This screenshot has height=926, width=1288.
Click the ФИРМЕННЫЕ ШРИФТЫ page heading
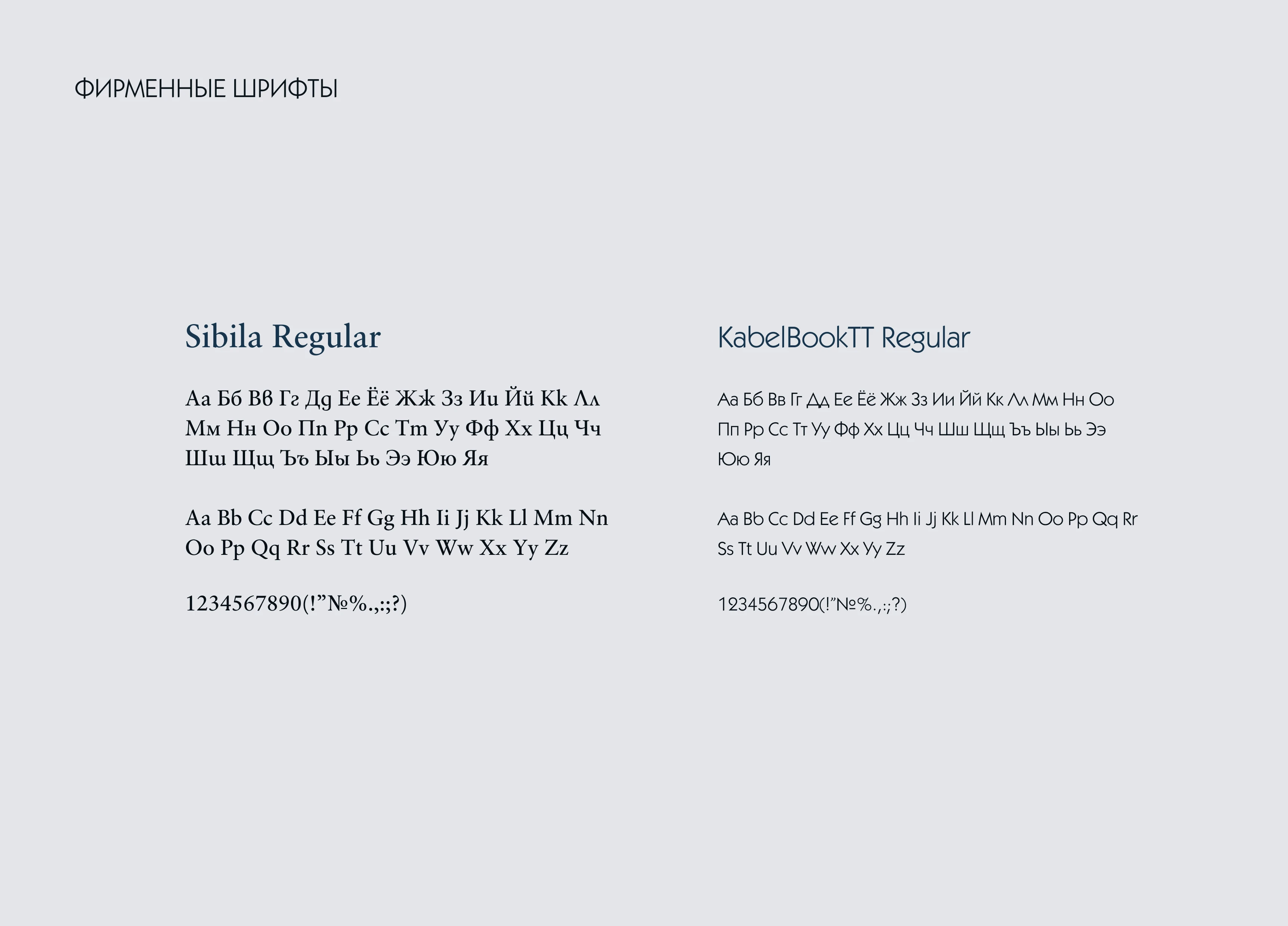[x=206, y=89]
